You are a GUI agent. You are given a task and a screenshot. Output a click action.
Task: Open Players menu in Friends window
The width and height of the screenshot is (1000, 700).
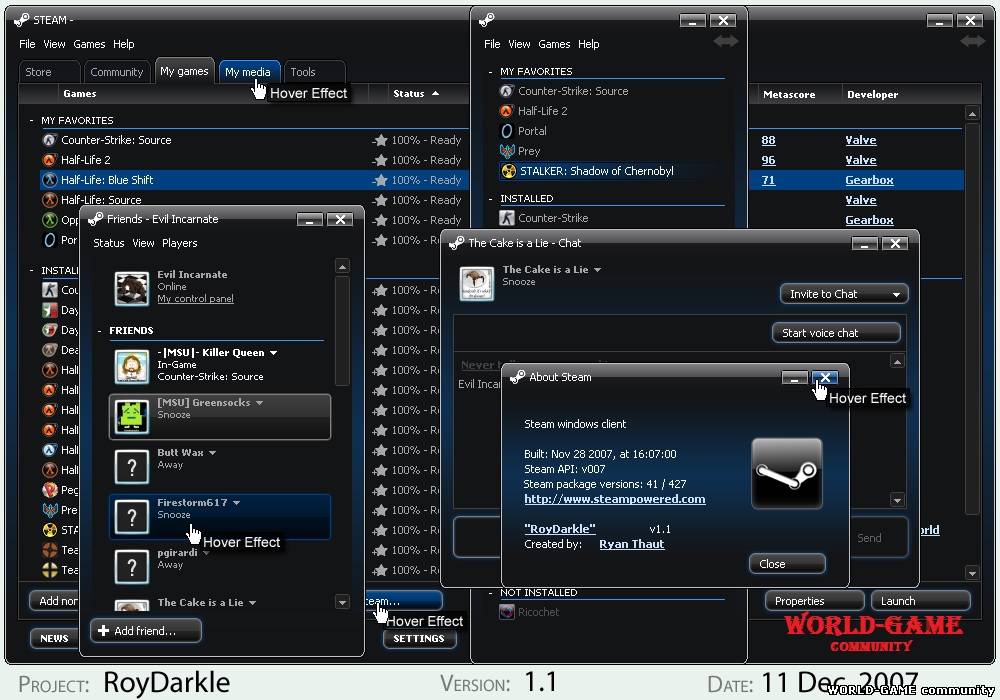(x=179, y=243)
